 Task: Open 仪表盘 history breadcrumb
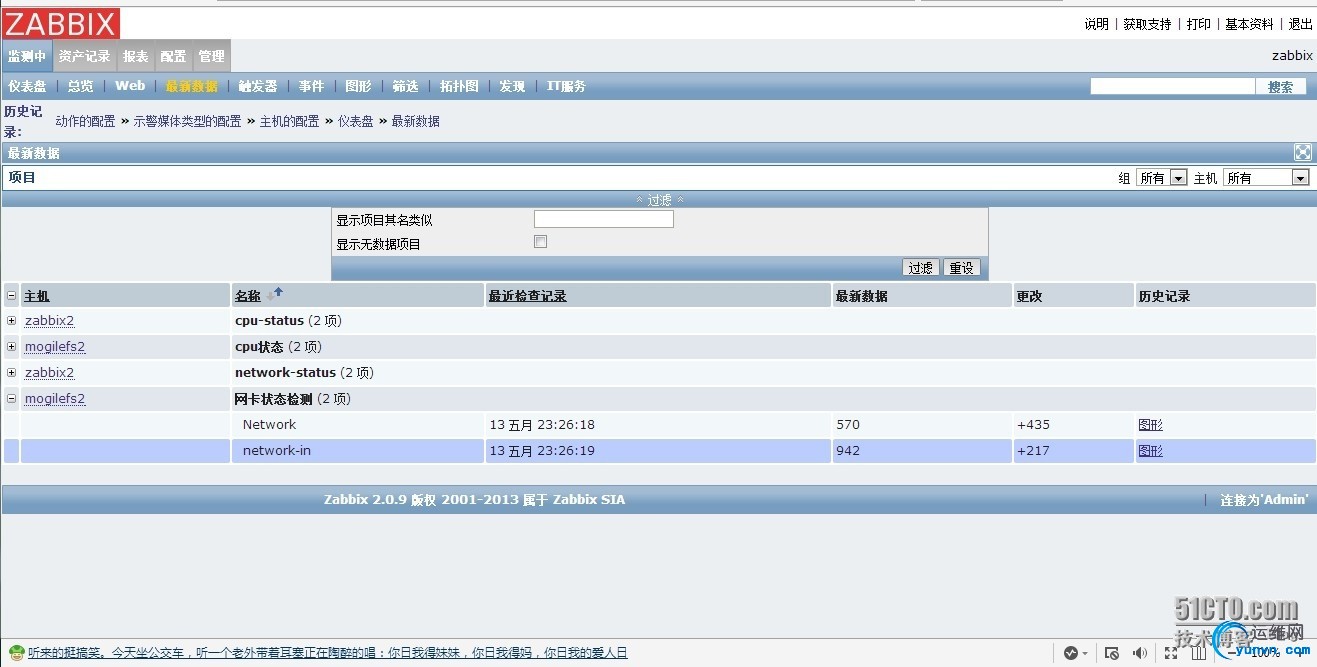click(355, 121)
